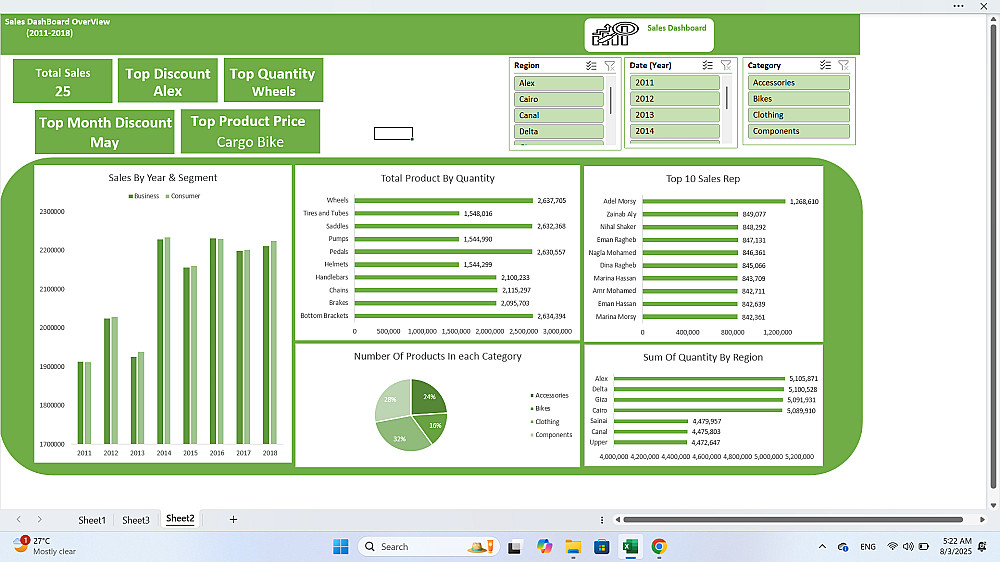1000x562 pixels.
Task: Toggle multi-select in the Date (Year) slicer
Action: click(x=707, y=65)
